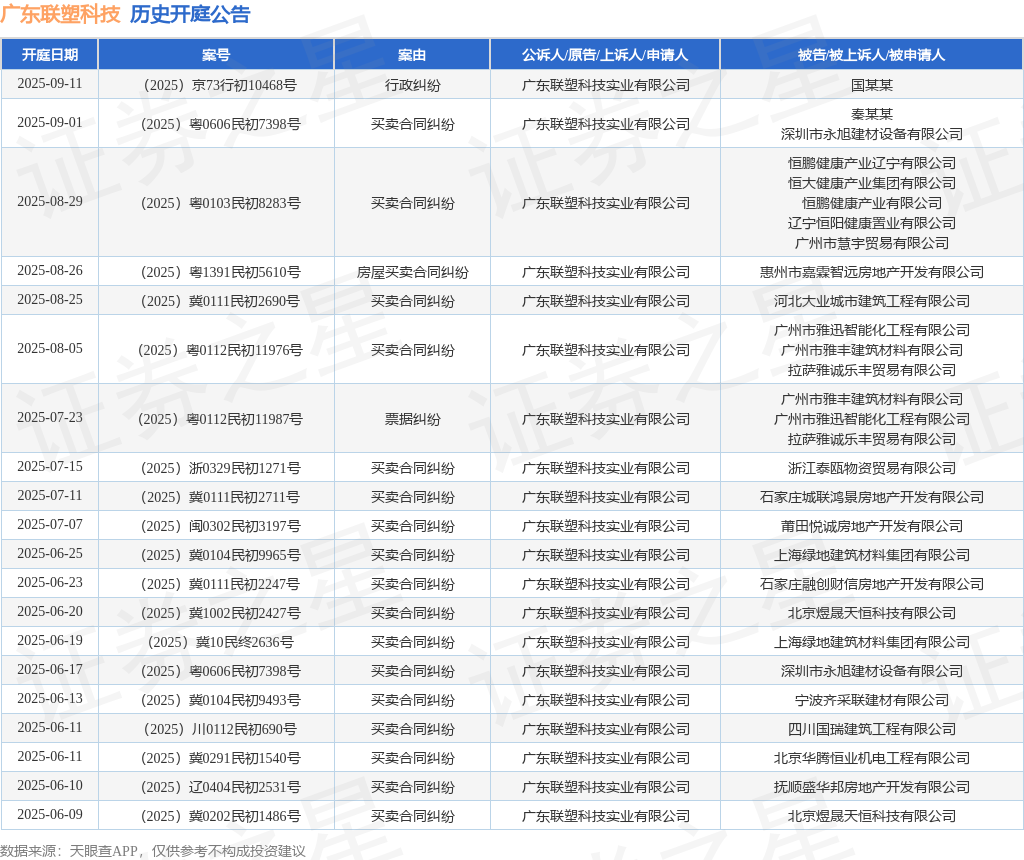Select the date cell "2025-07-15"
This screenshot has width=1024, height=860.
pos(50,467)
